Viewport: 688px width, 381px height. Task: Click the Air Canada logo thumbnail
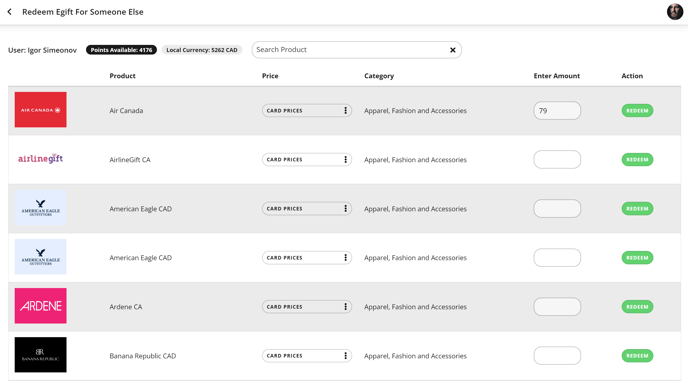[40, 110]
